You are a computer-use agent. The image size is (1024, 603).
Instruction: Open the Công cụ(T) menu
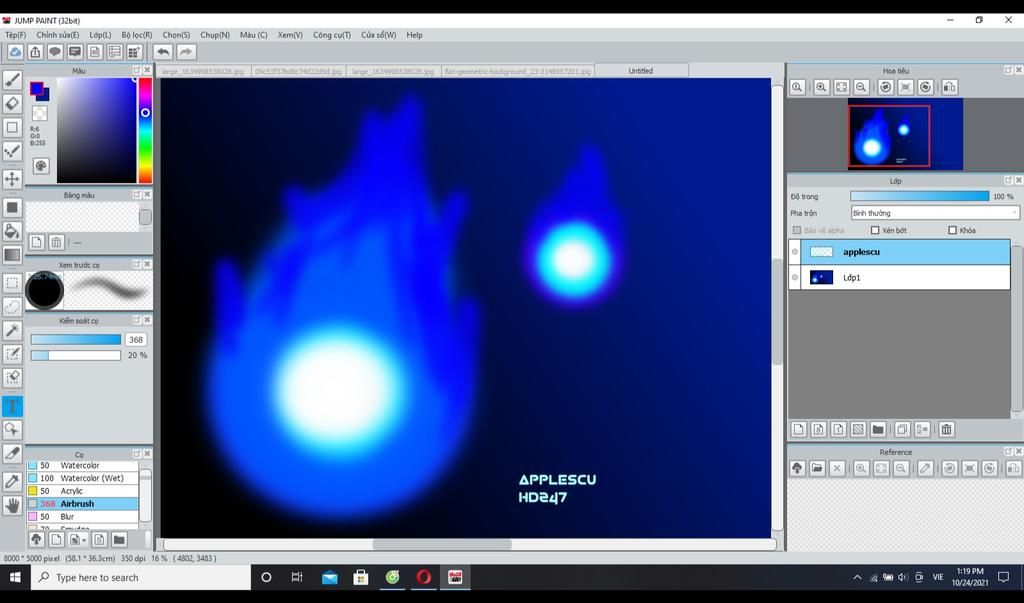click(332, 35)
